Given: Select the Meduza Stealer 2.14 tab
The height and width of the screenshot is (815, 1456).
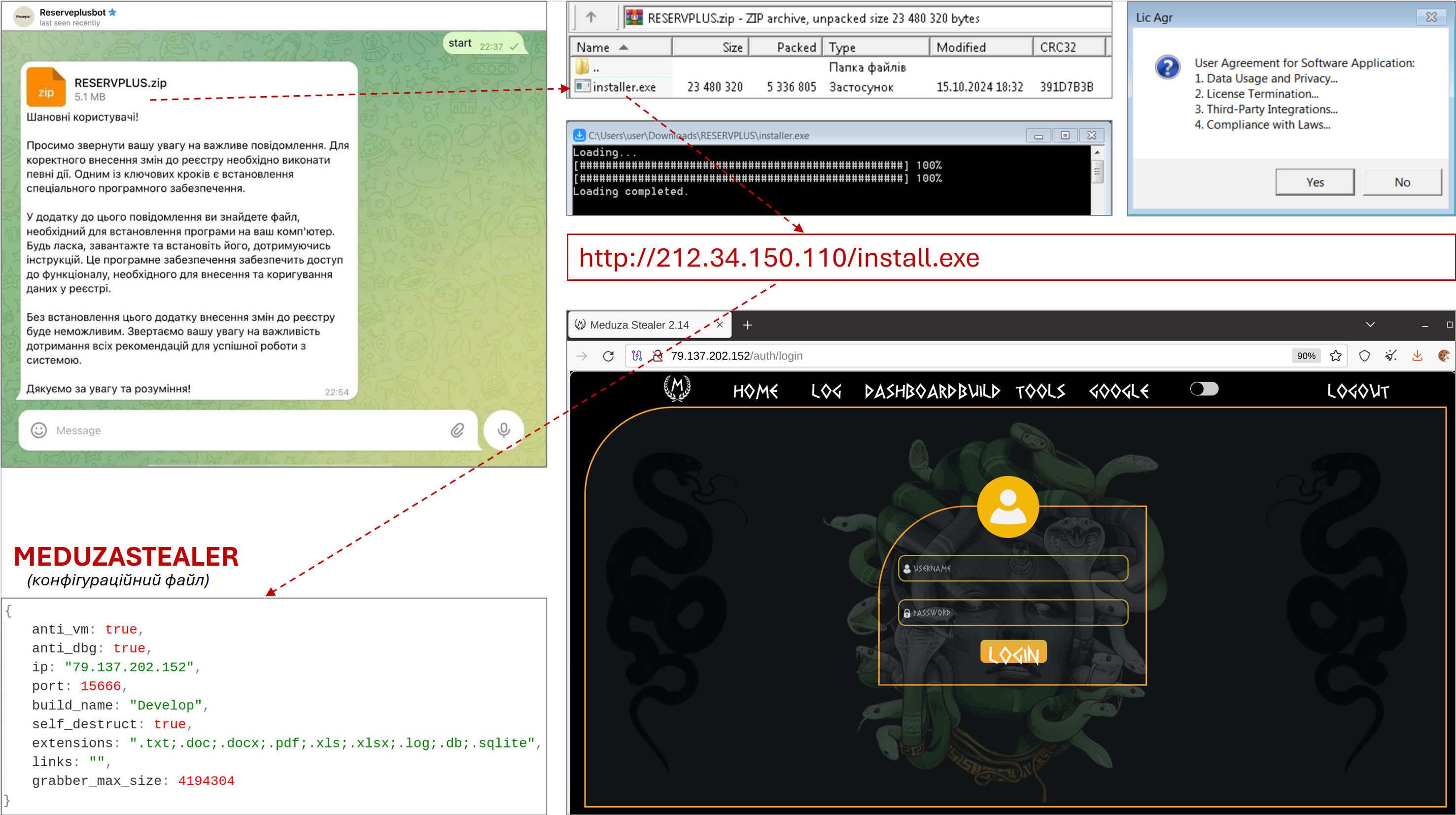Looking at the screenshot, I should click(639, 325).
